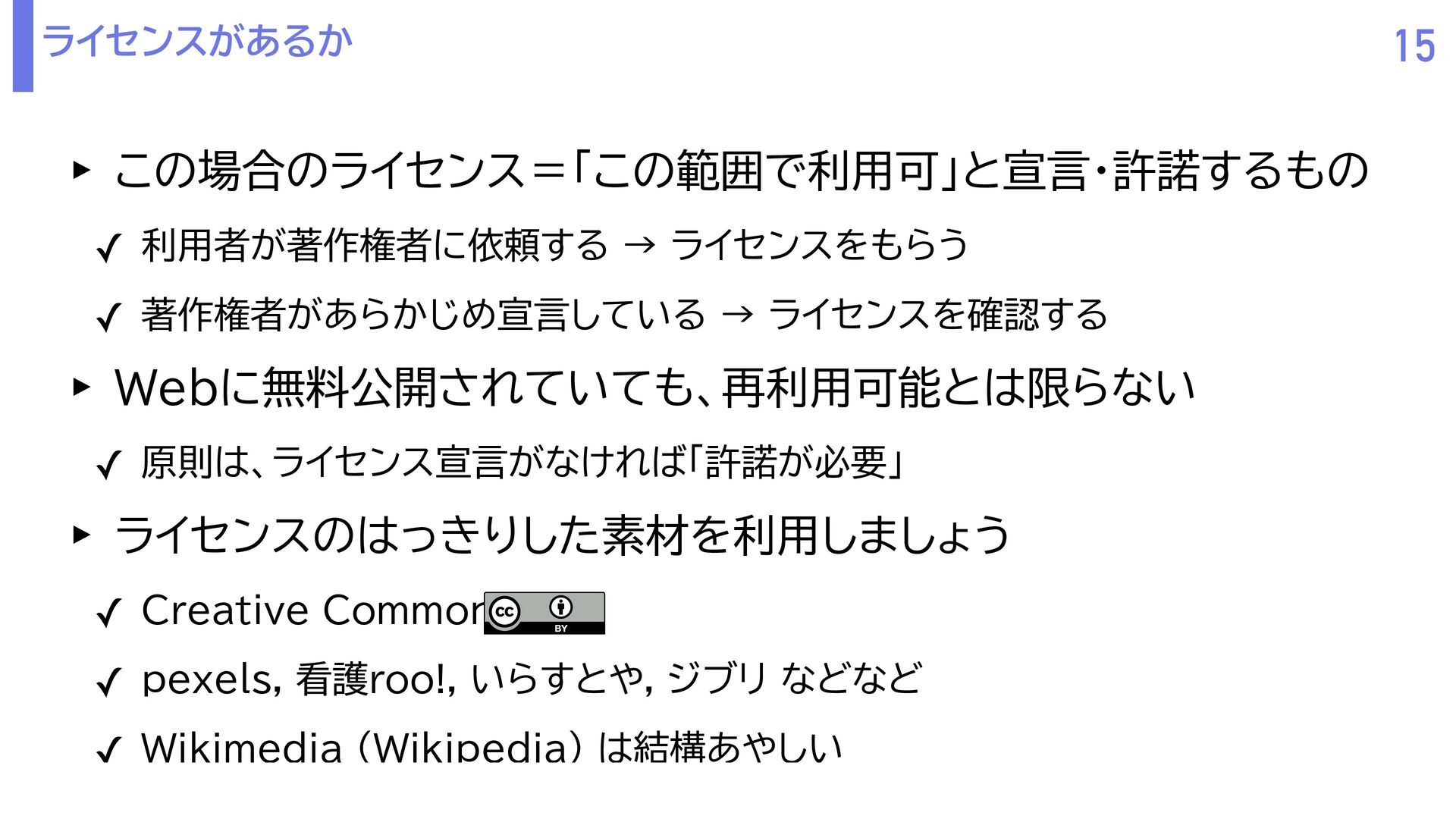The width and height of the screenshot is (1456, 819).
Task: Click the text Creative Commons
Action: coord(312,610)
